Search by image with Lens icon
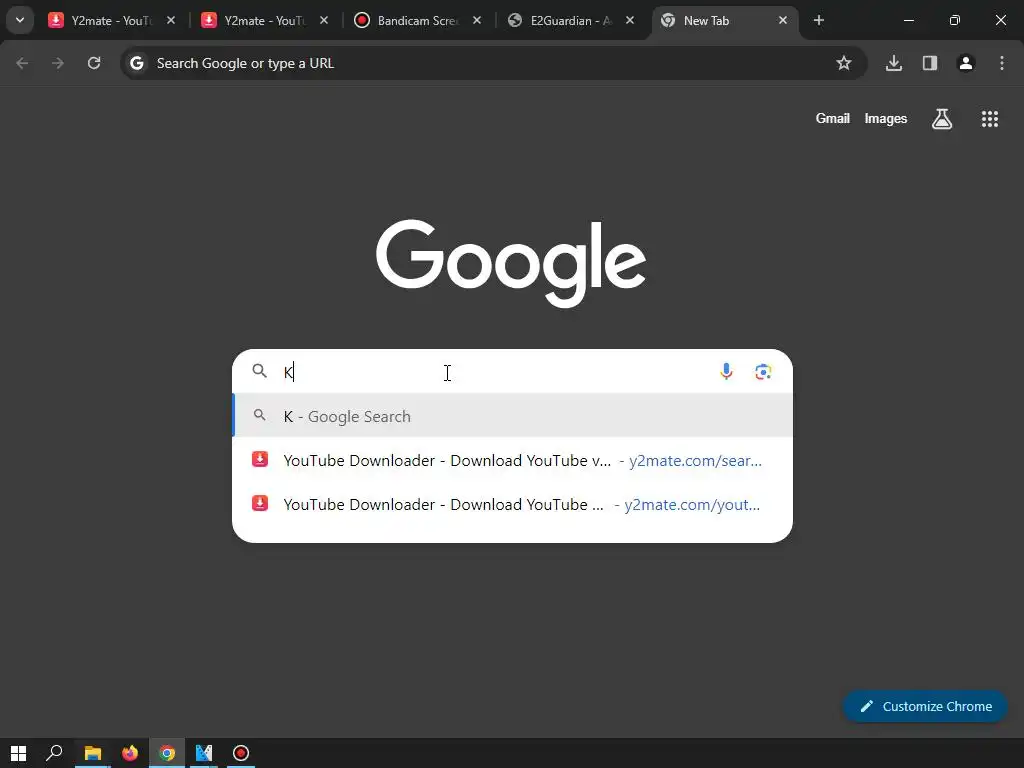 [x=763, y=372]
